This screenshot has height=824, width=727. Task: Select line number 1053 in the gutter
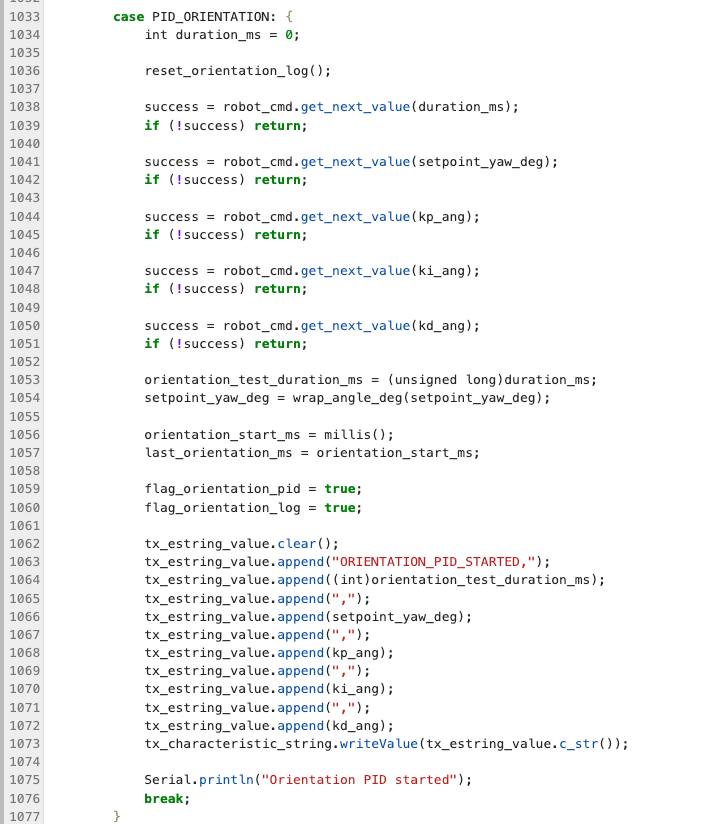point(24,380)
